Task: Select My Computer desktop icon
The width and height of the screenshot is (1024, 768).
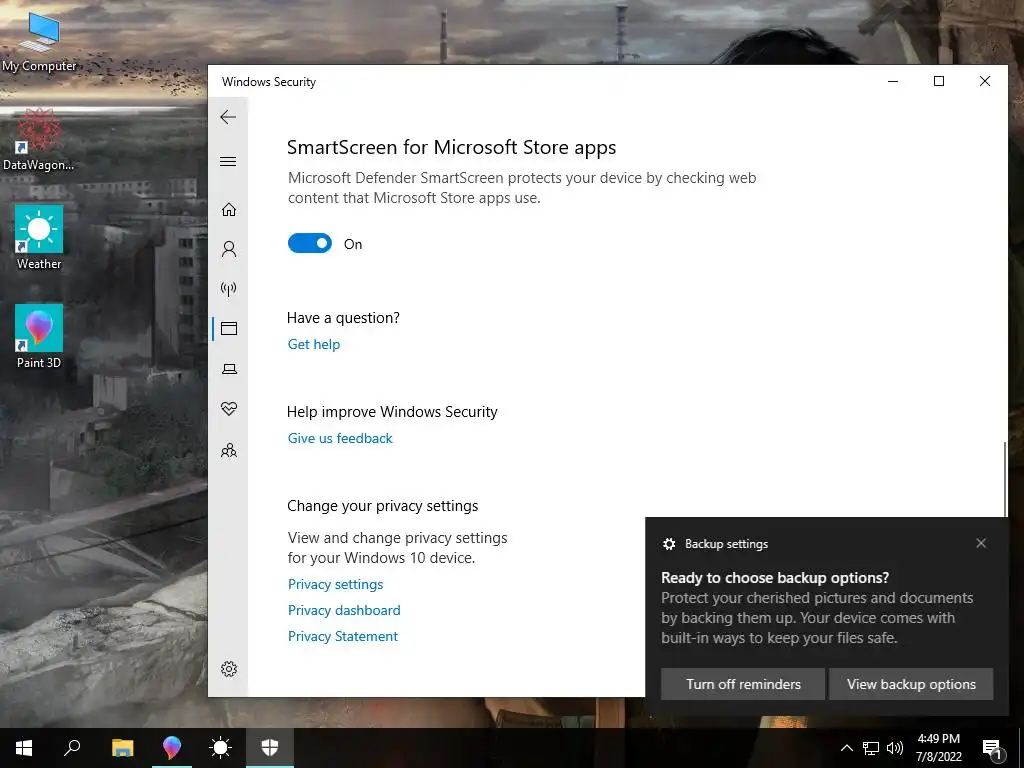Action: [39, 40]
